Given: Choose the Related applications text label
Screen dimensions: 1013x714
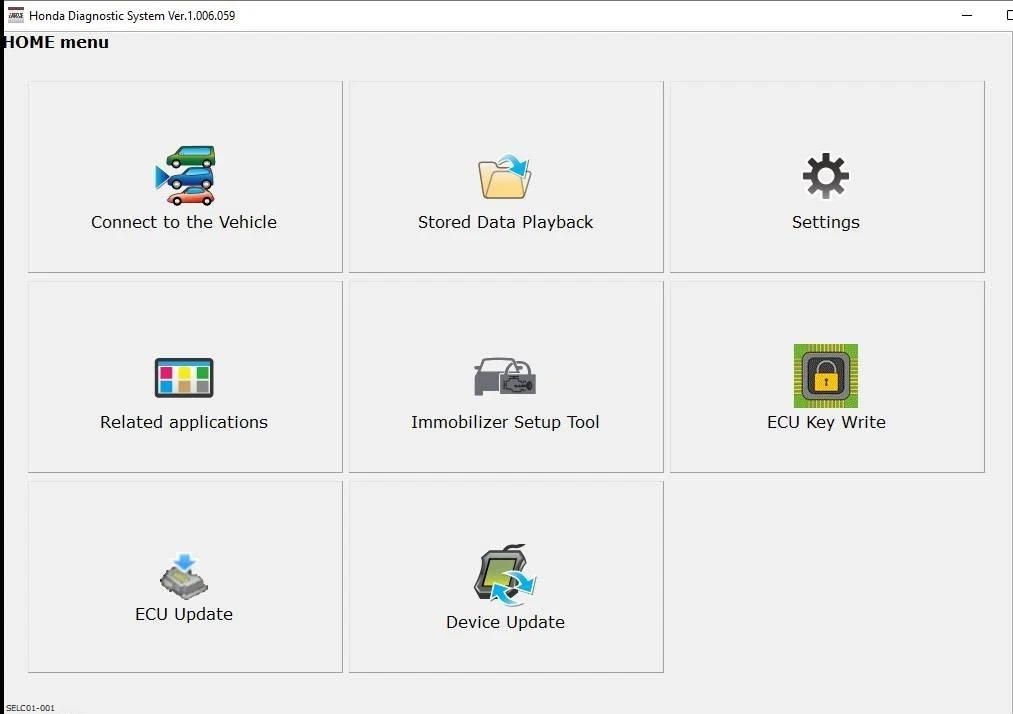Looking at the screenshot, I should point(184,422).
